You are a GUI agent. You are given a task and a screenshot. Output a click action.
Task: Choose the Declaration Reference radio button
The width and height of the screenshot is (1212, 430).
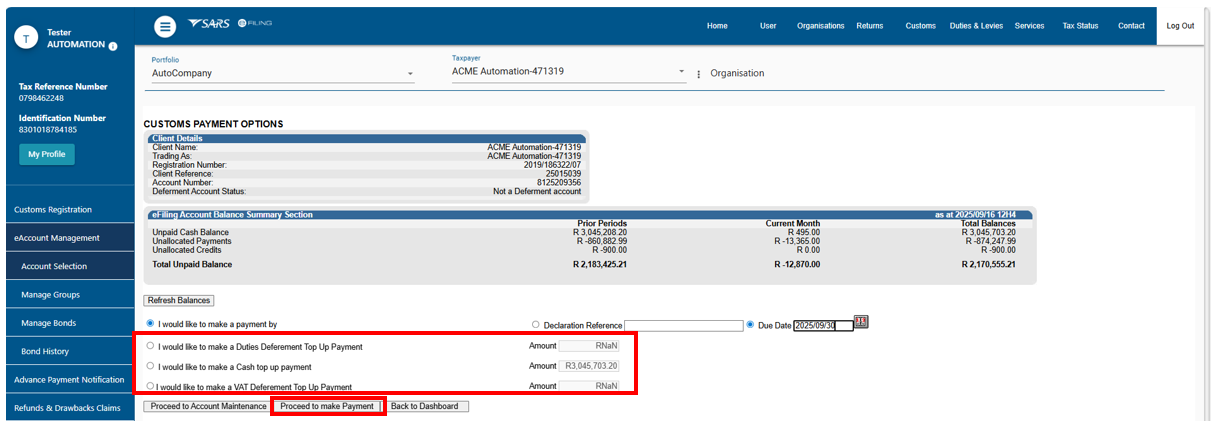tap(536, 324)
